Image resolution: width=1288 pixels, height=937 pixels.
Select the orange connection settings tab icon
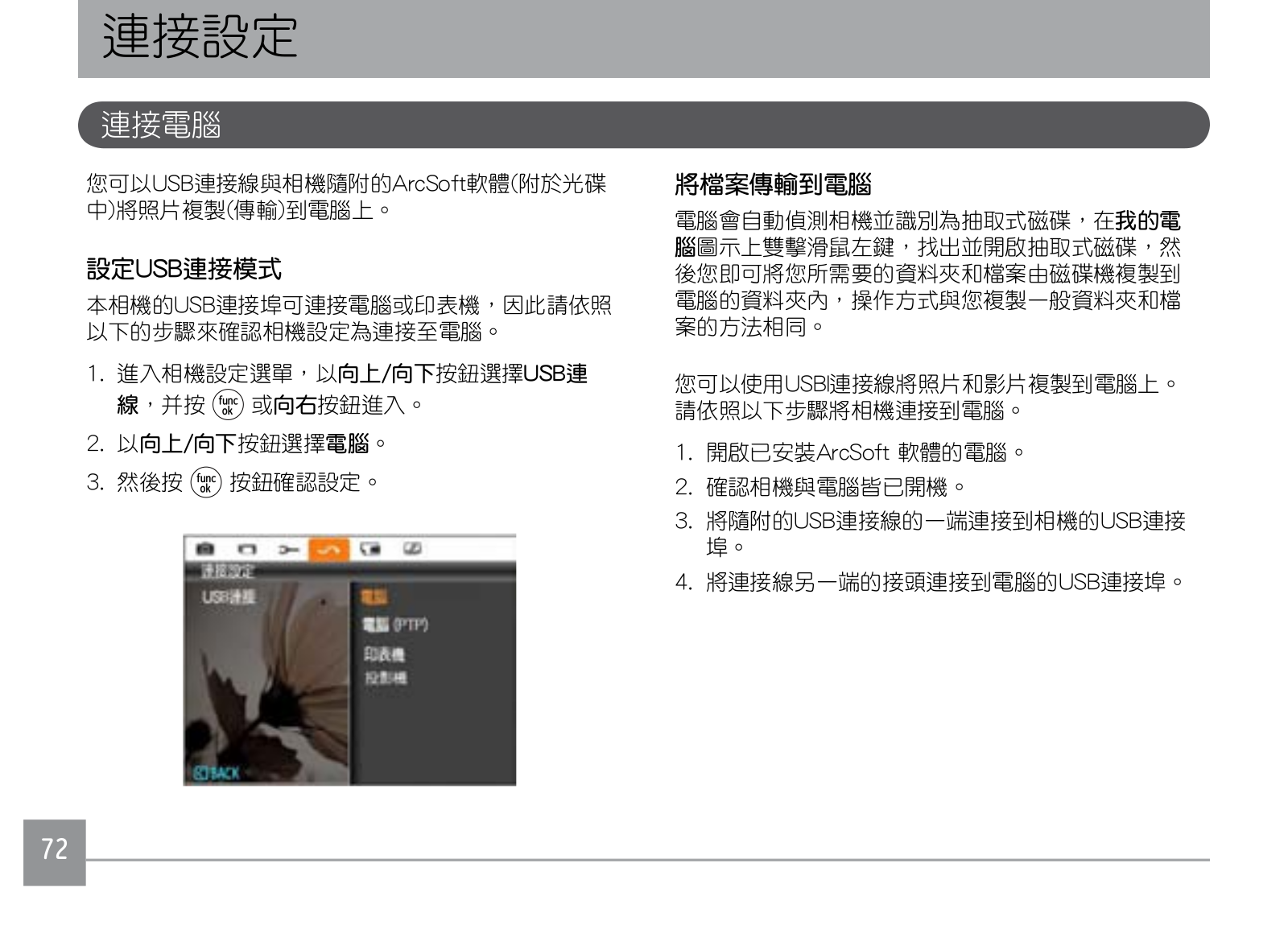(x=328, y=549)
